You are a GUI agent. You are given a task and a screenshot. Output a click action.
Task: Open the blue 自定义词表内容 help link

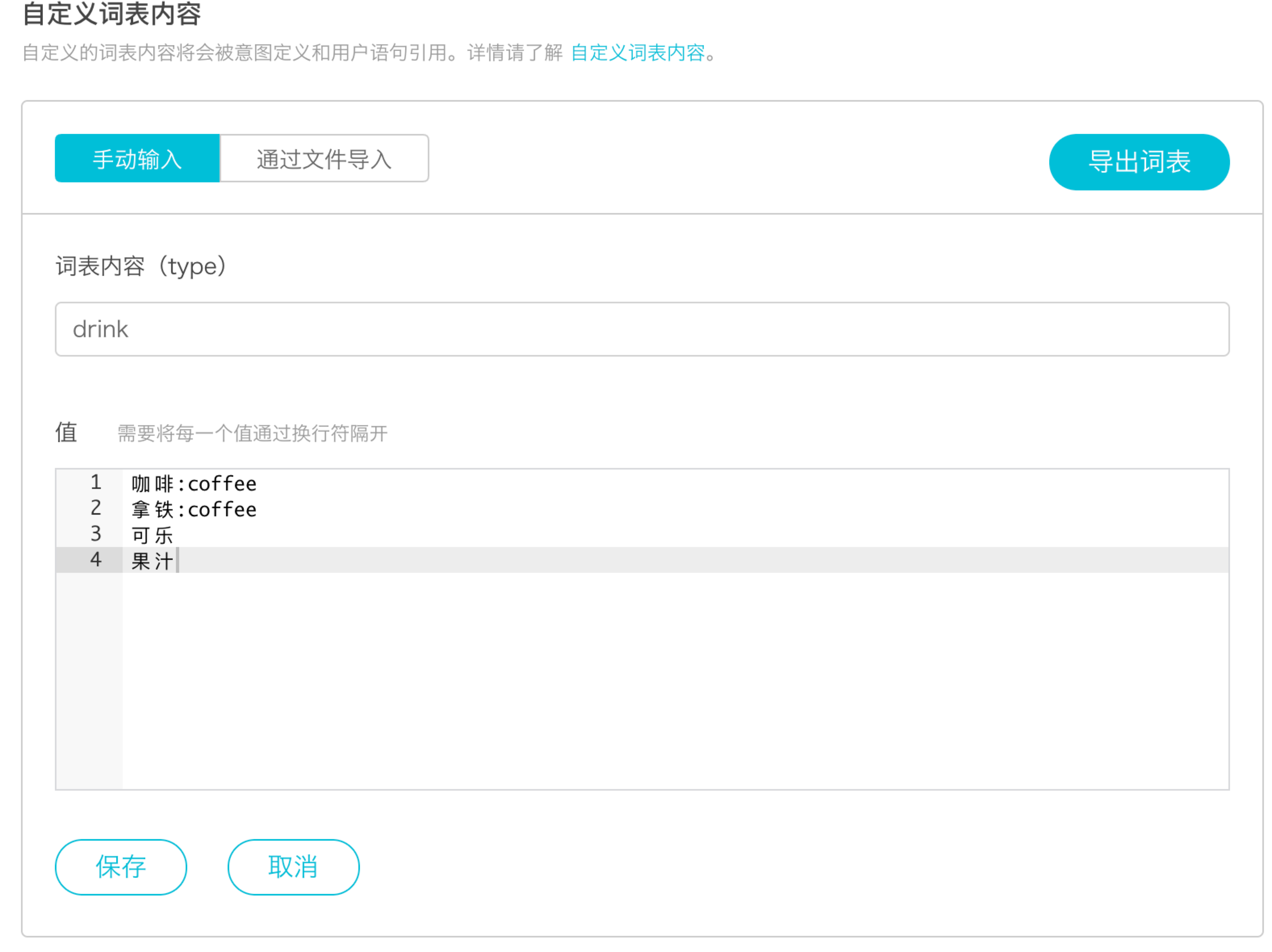pyautogui.click(x=637, y=53)
